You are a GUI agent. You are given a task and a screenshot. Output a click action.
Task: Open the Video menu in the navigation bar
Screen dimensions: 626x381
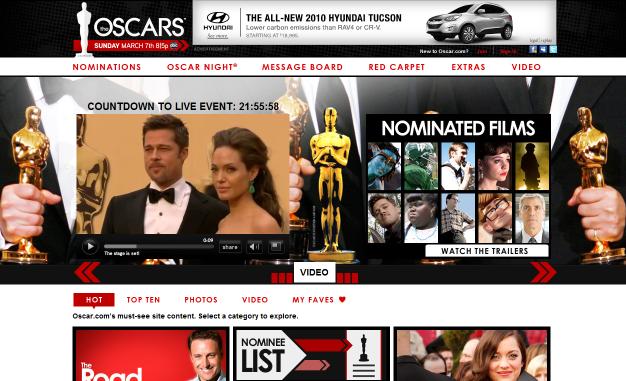tap(526, 67)
